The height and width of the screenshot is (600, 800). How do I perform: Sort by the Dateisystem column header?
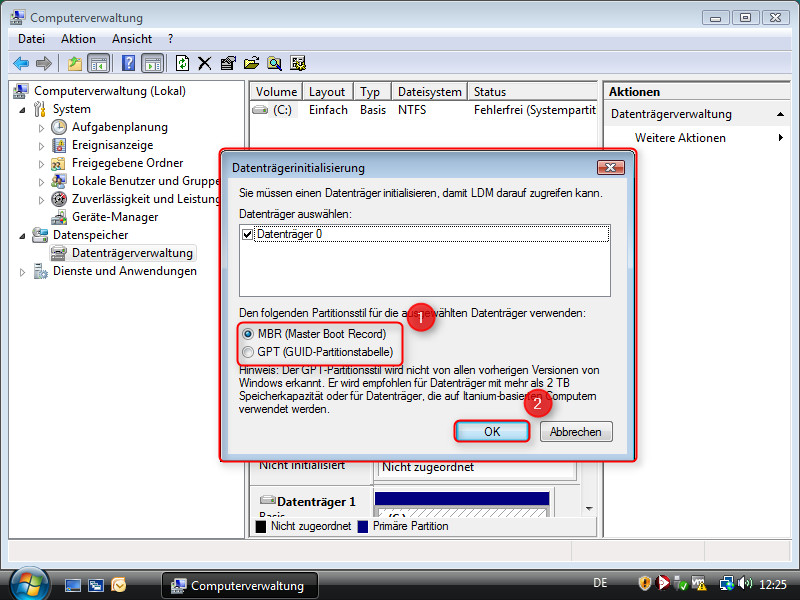tap(429, 92)
